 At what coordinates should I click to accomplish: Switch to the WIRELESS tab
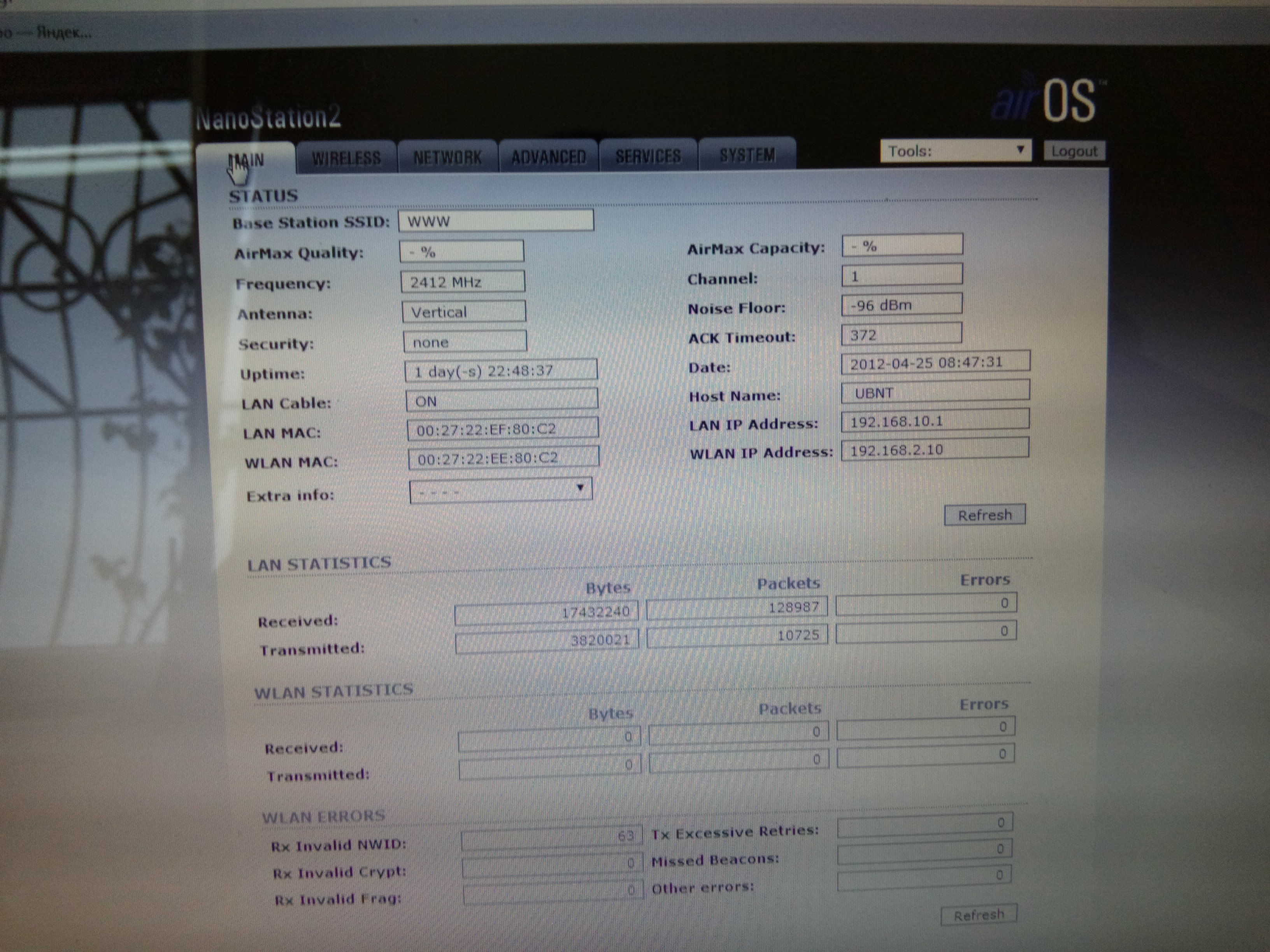pos(346,157)
